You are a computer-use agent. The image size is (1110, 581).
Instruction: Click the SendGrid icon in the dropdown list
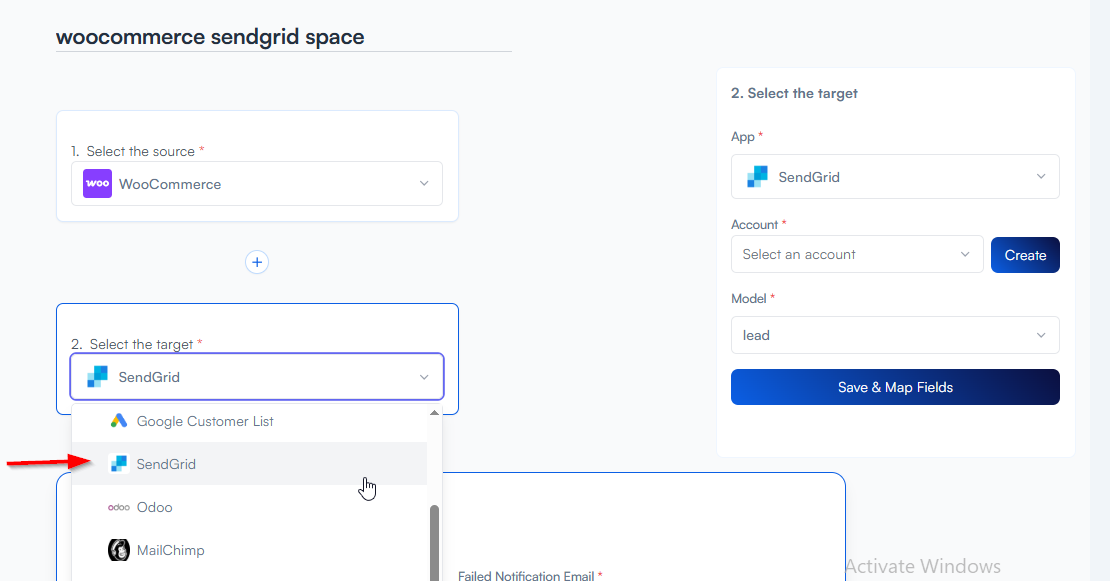point(119,464)
